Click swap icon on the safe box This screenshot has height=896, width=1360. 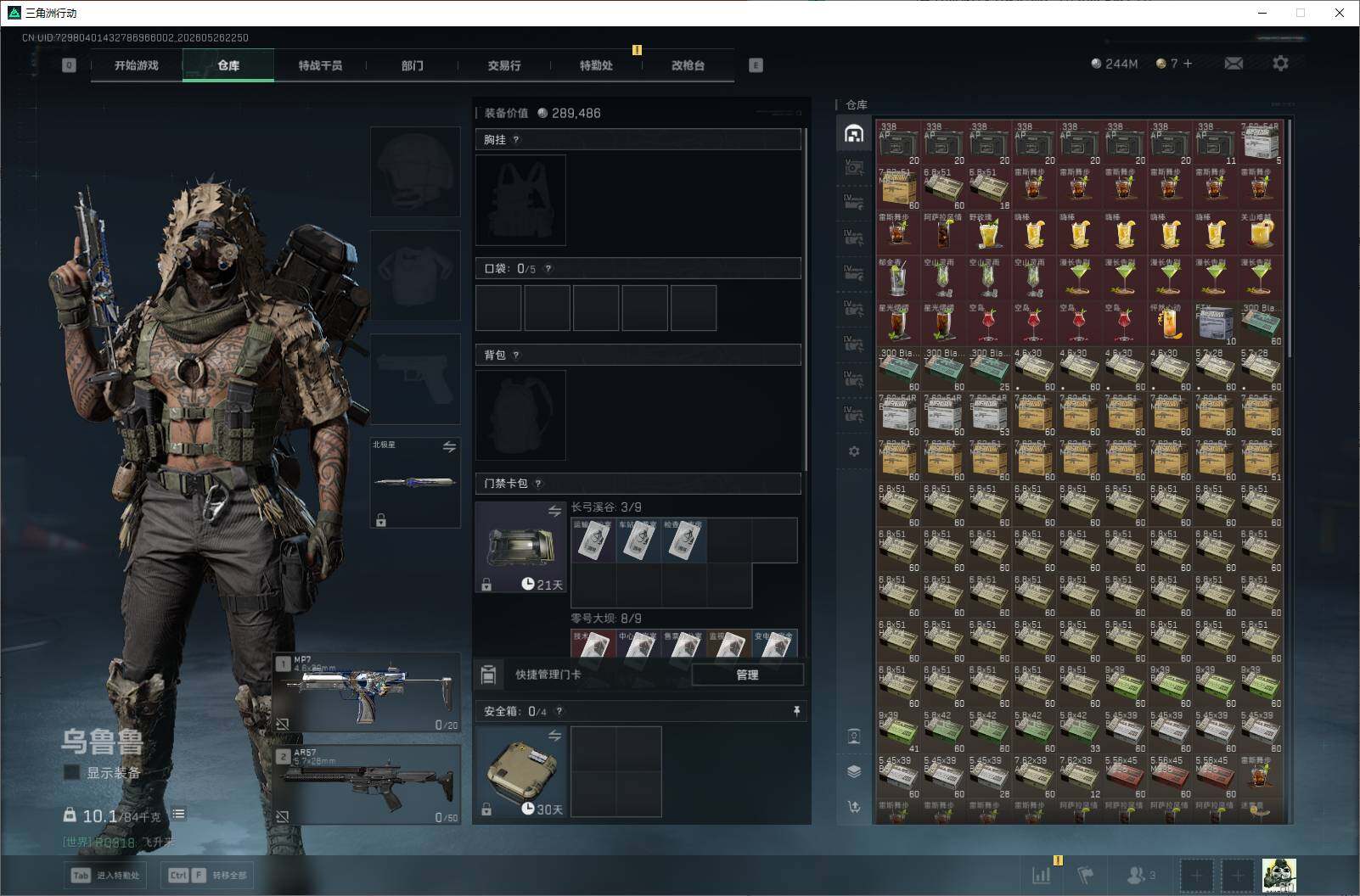(554, 736)
